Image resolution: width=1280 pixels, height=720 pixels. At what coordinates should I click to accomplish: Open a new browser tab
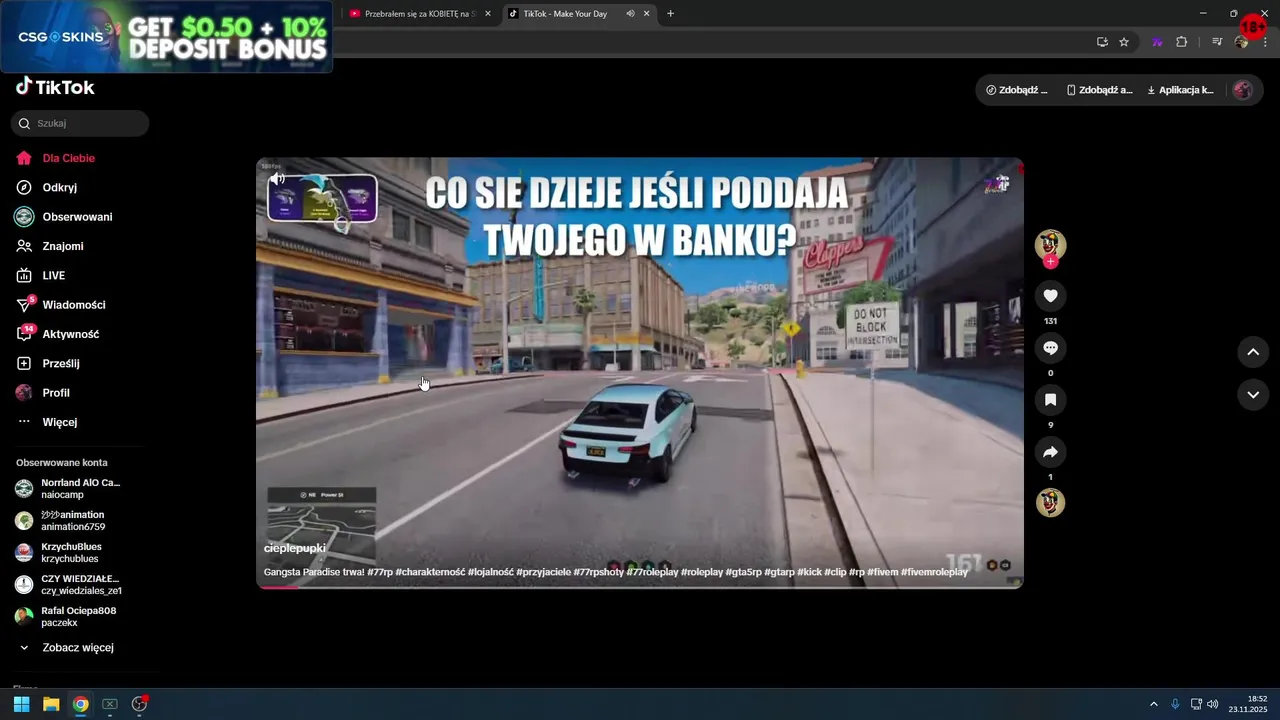670,14
